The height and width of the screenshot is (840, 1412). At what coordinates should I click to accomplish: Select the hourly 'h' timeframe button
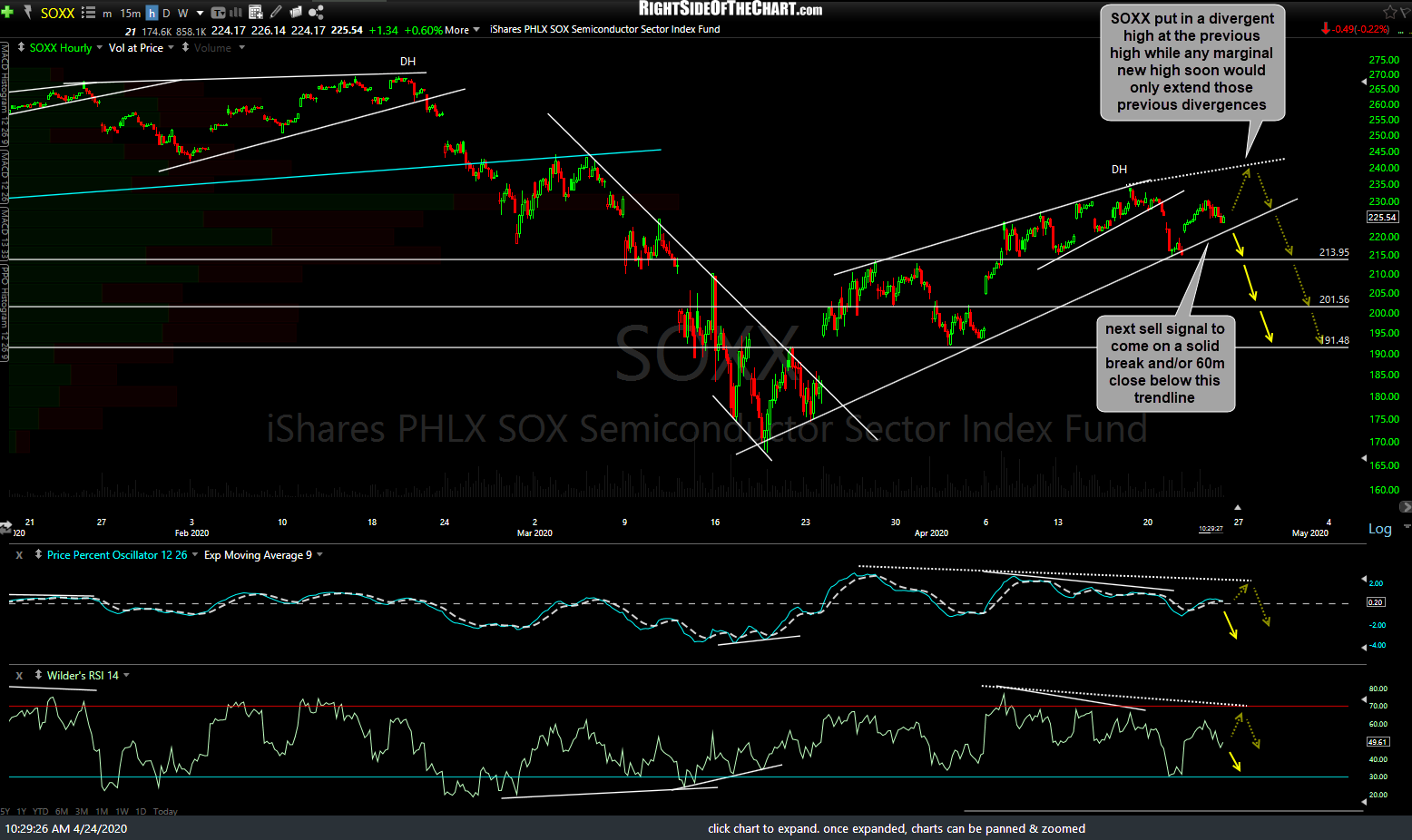[x=152, y=13]
